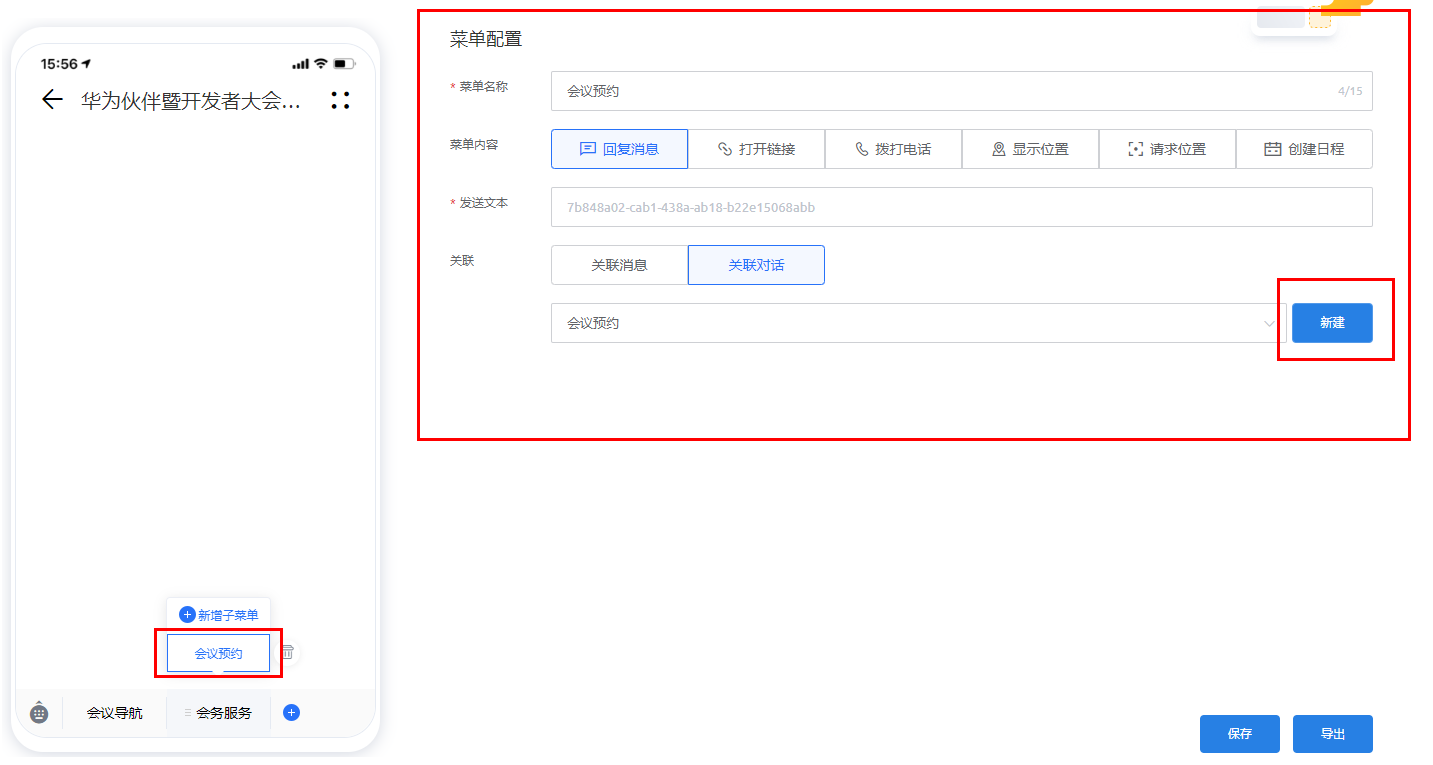Choose 请求位置 as menu content
1433x765 pixels.
click(1167, 149)
